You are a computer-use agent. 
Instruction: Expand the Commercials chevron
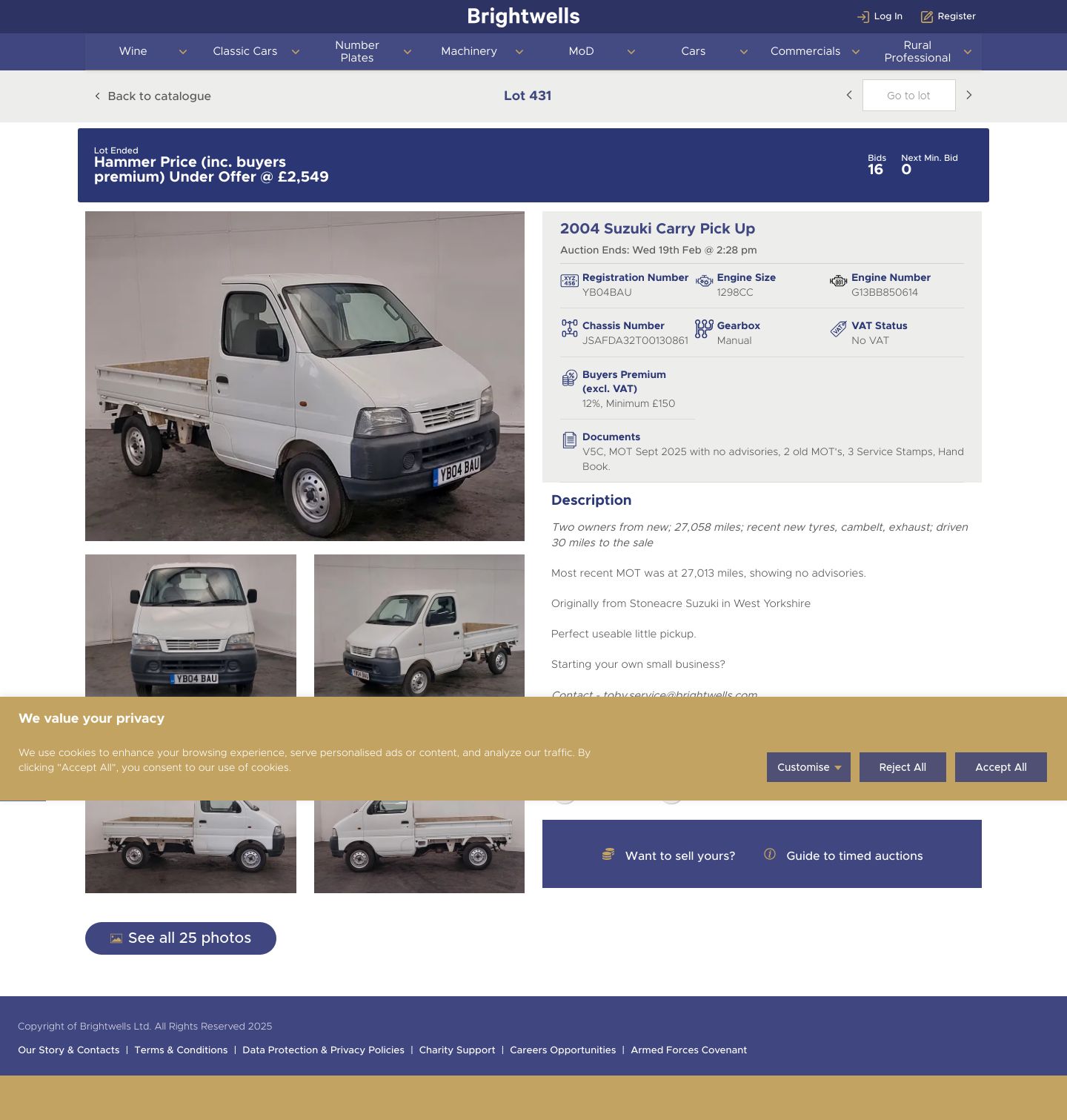[855, 52]
